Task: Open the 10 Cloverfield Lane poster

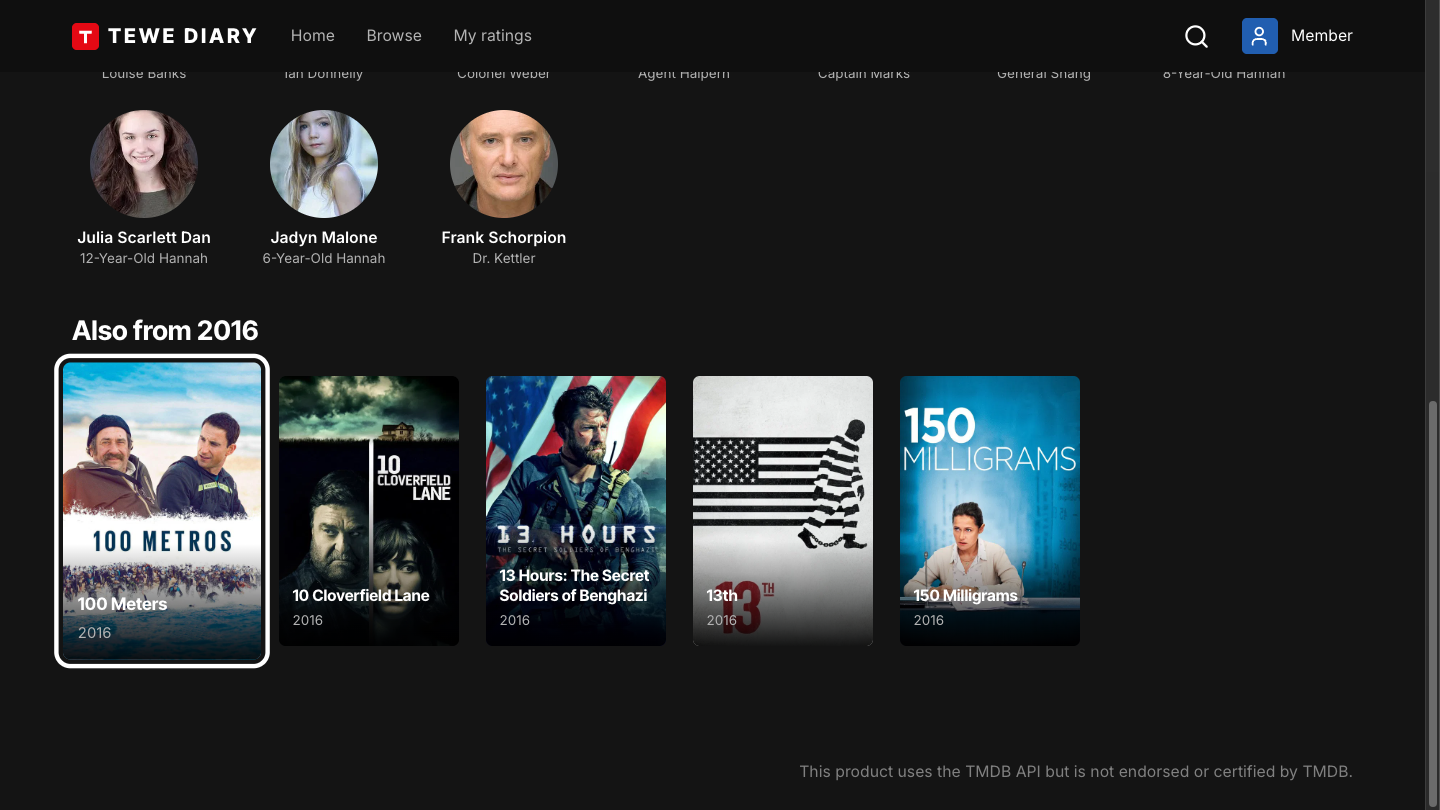Action: 369,511
